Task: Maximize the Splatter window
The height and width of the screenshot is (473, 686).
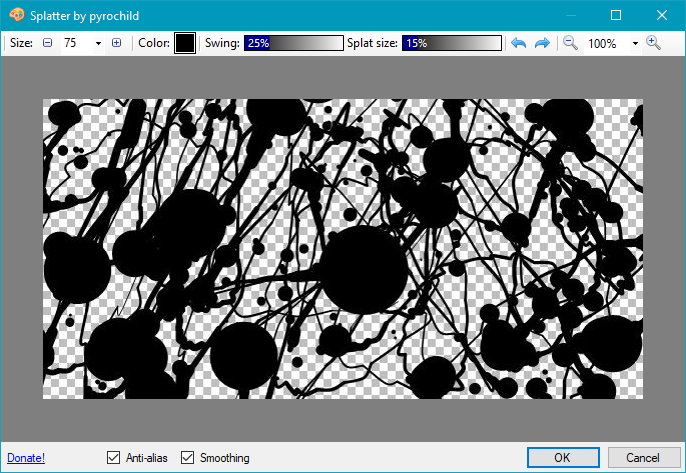Action: (x=616, y=15)
